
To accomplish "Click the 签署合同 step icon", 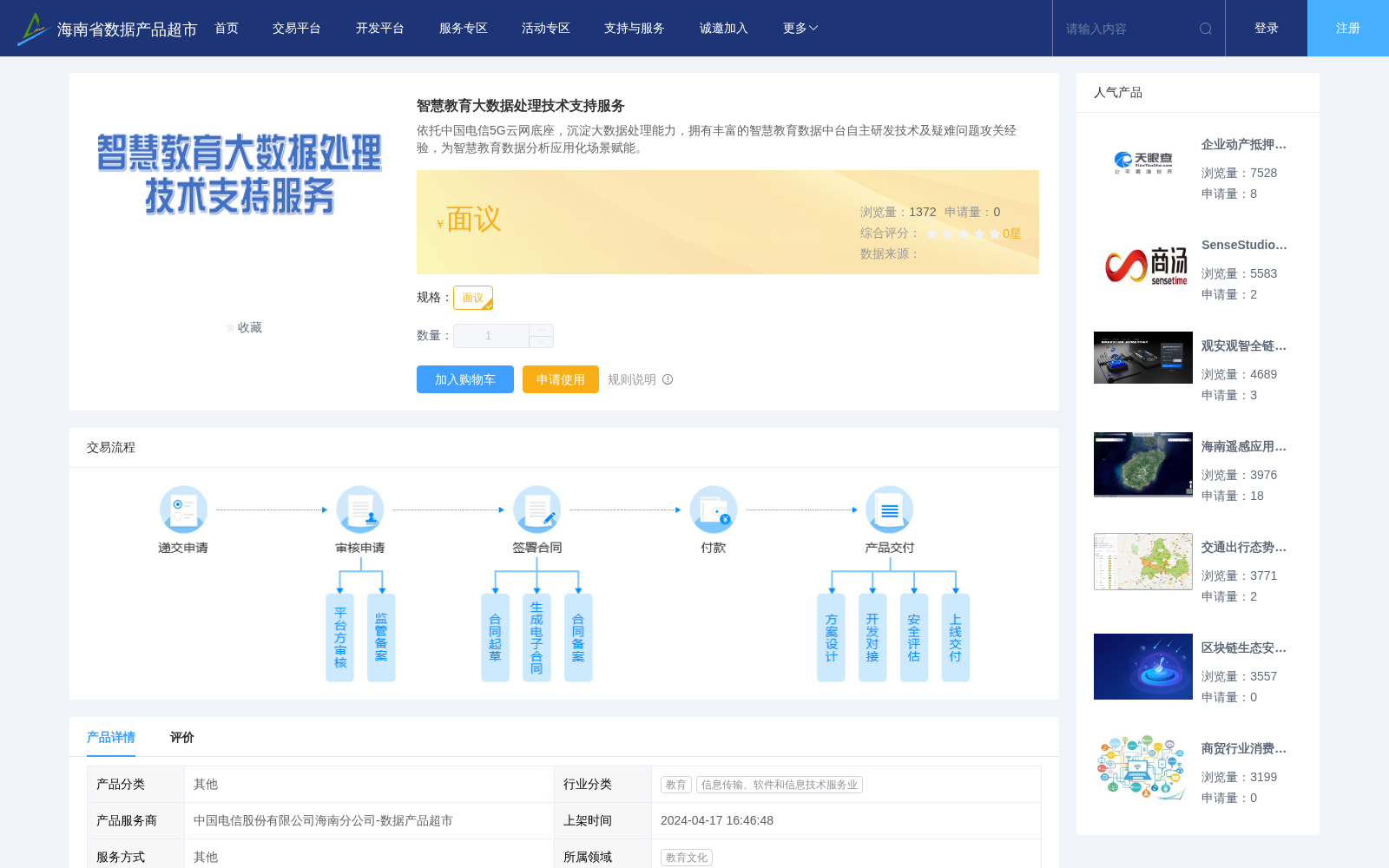I will [537, 510].
